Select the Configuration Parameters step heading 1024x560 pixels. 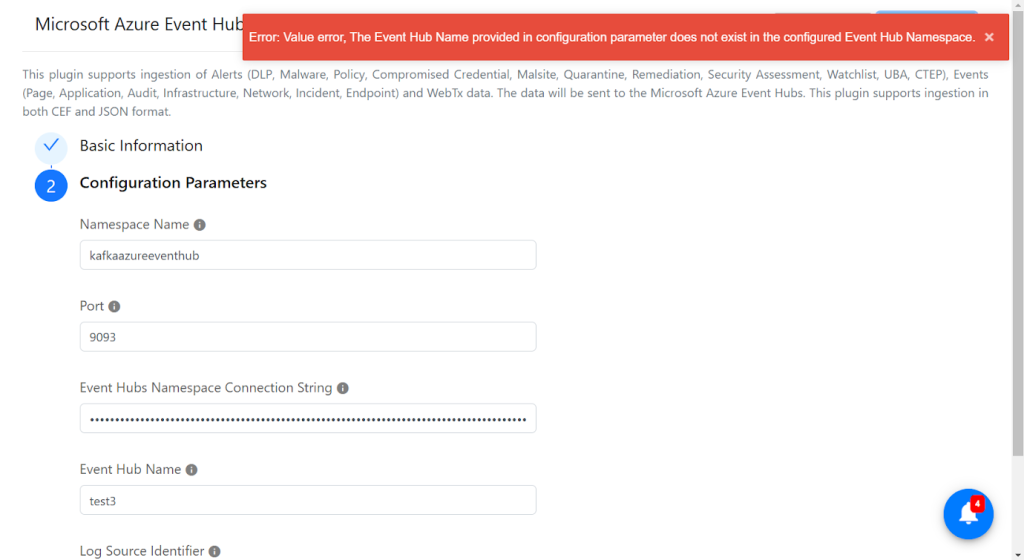click(173, 183)
